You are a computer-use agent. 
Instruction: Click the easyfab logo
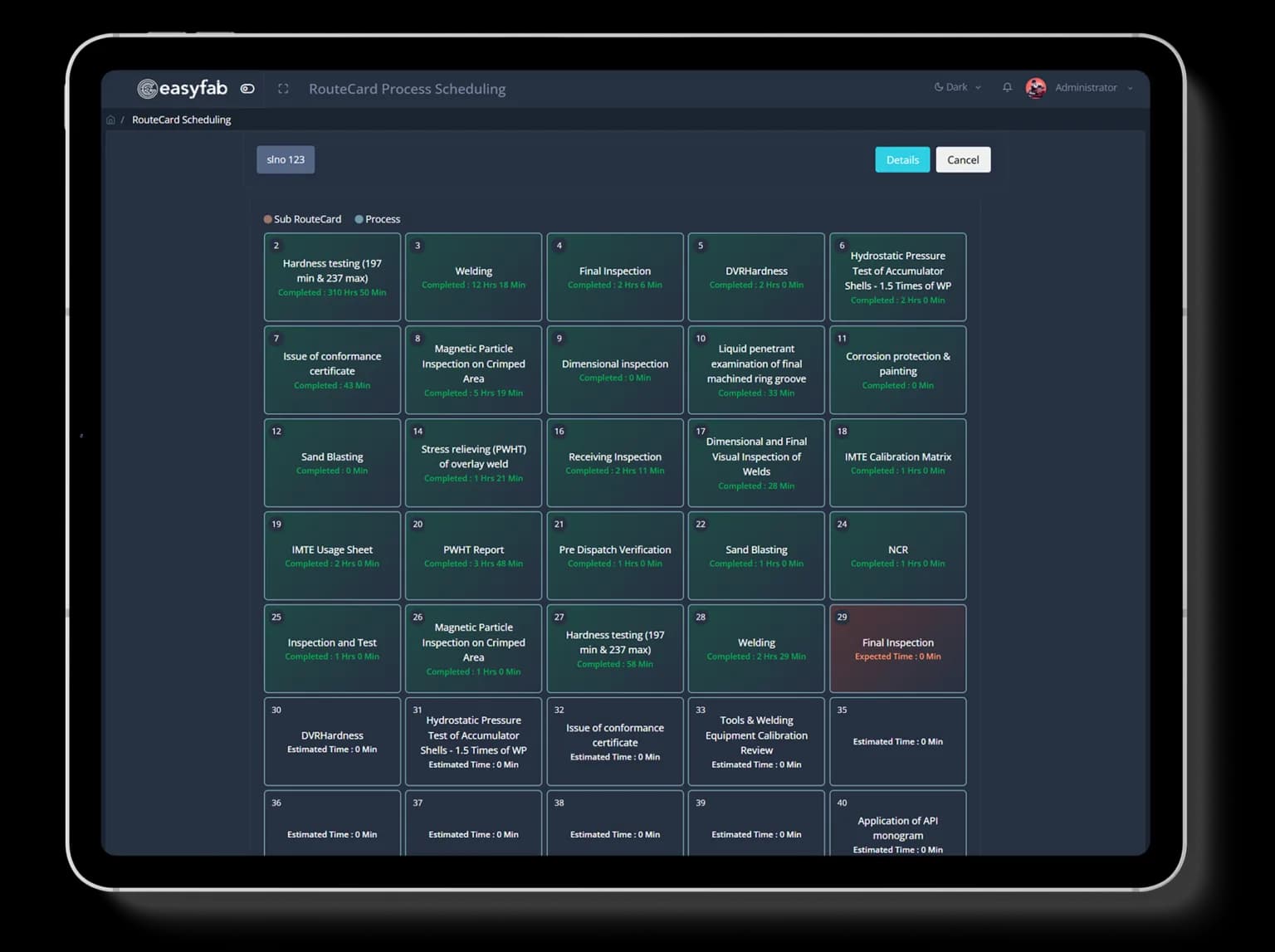(x=183, y=88)
